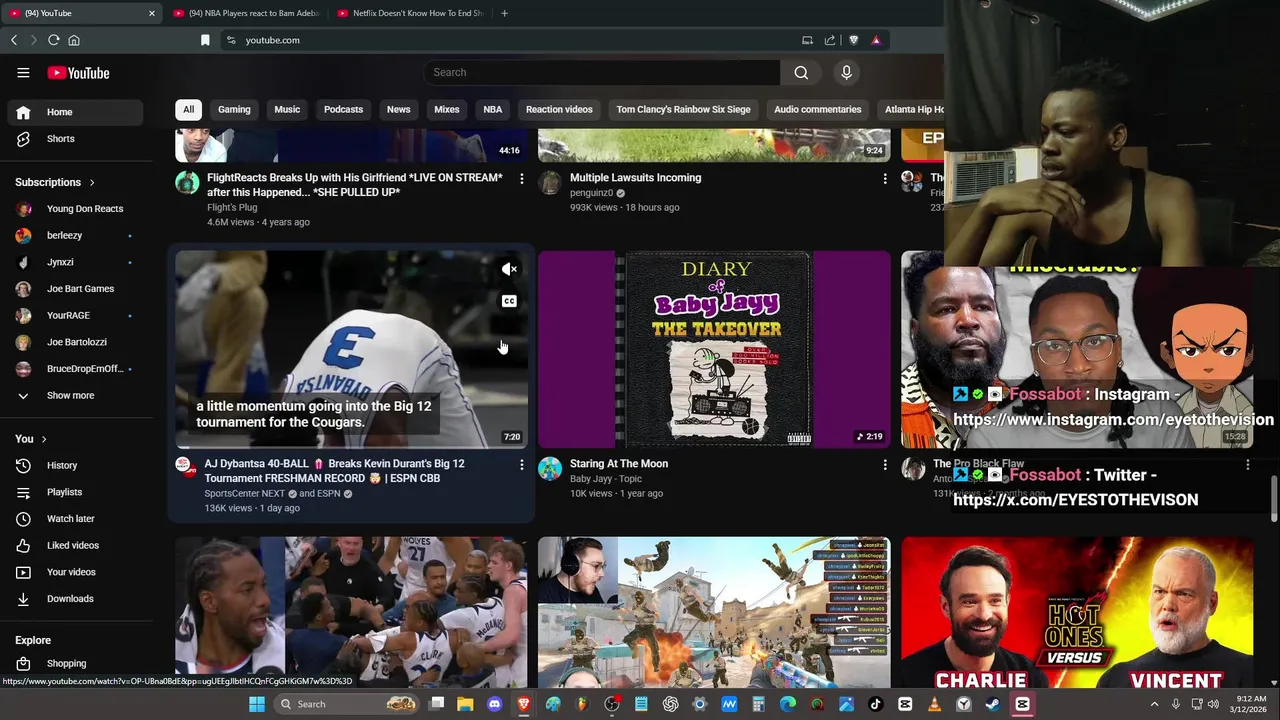
Task: Open Your videos in the sidebar
Action: (75, 572)
